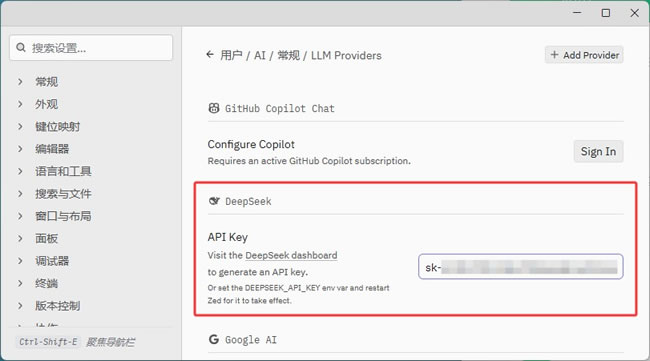
Task: Click the DeepSeek API key input field
Action: pyautogui.click(x=521, y=267)
